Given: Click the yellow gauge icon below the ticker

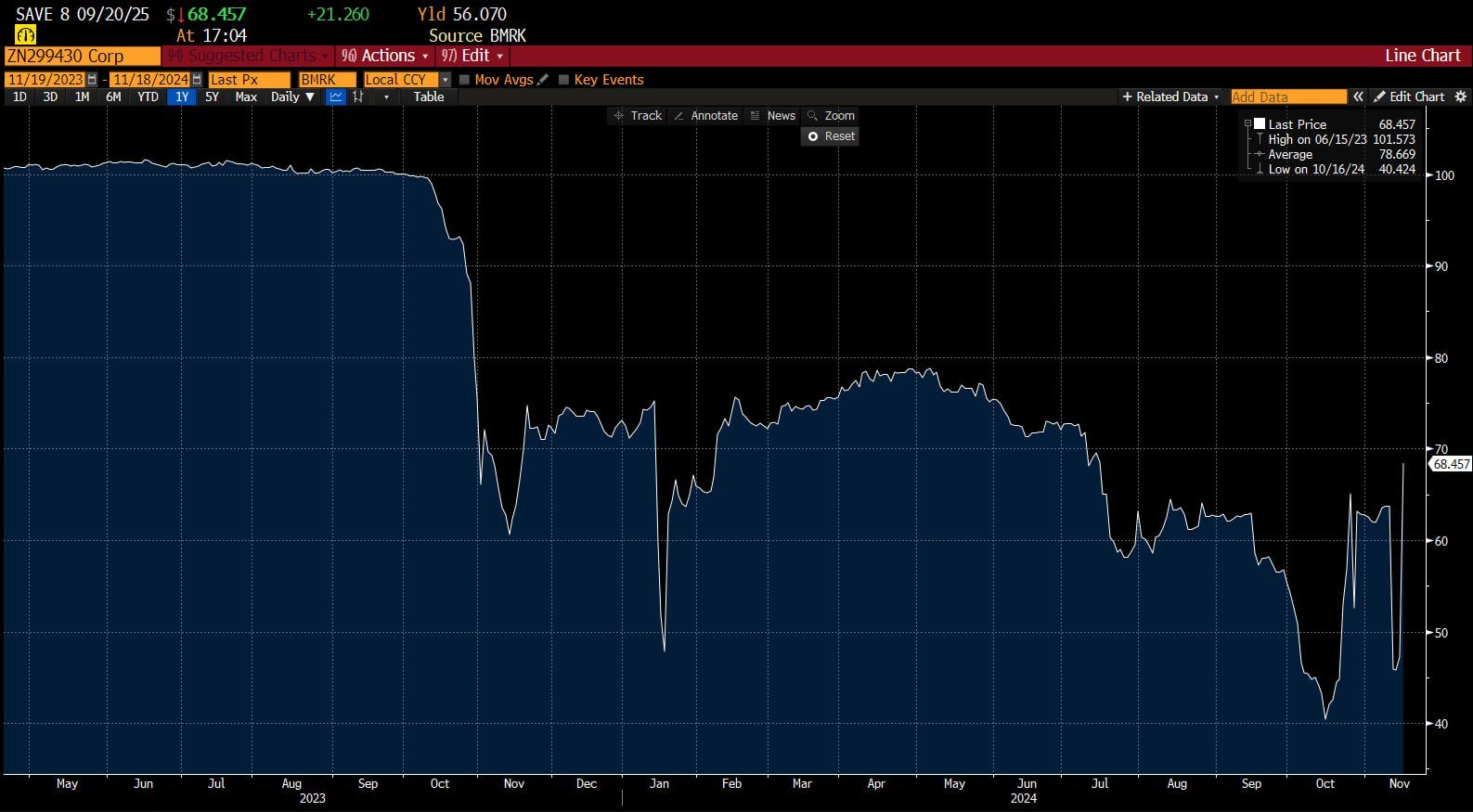Looking at the screenshot, I should pyautogui.click(x=26, y=35).
